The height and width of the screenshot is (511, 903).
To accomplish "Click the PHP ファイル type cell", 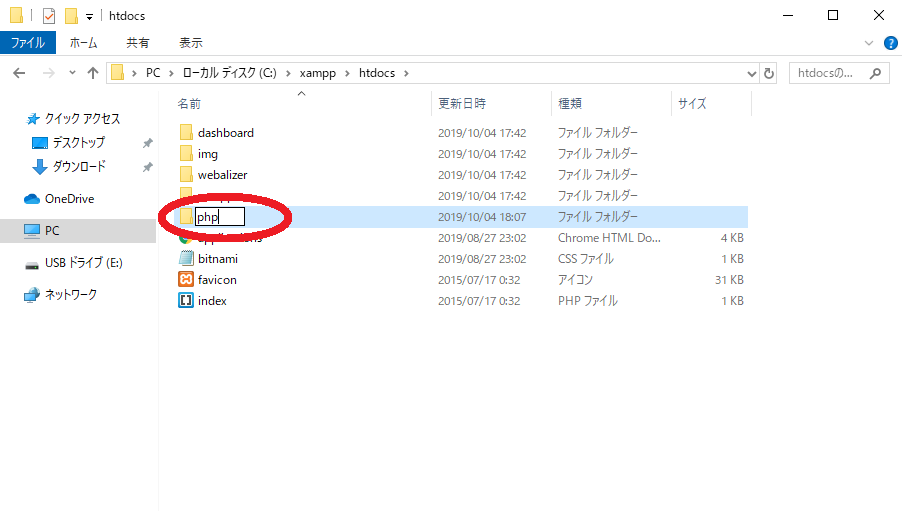I will tap(587, 301).
